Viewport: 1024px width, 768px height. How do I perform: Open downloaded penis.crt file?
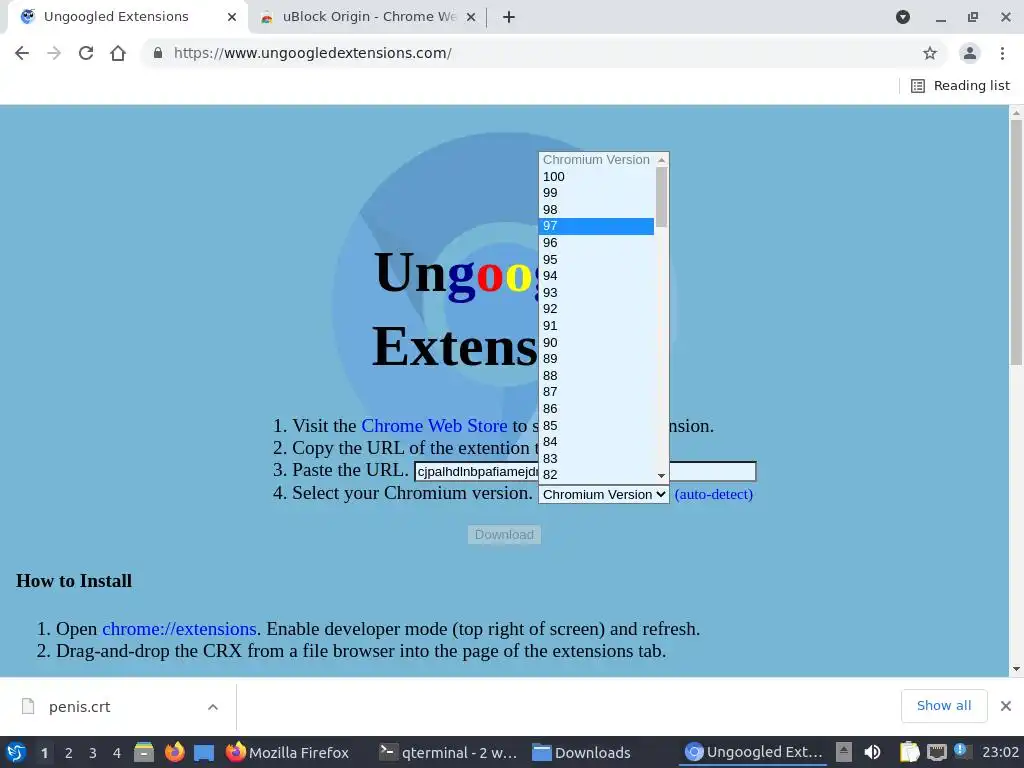(x=79, y=707)
